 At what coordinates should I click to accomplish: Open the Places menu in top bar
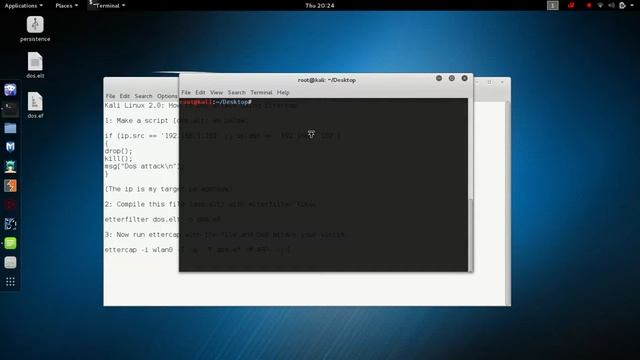[67, 6]
